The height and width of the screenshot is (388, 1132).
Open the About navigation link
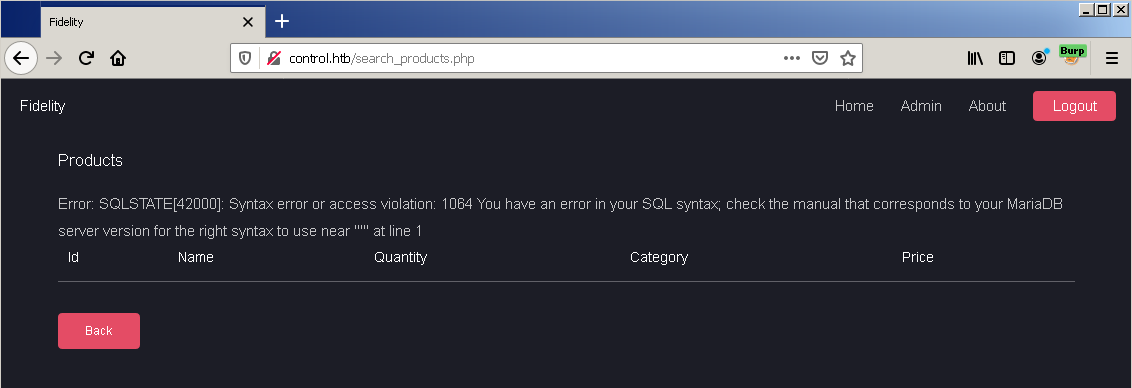point(987,106)
